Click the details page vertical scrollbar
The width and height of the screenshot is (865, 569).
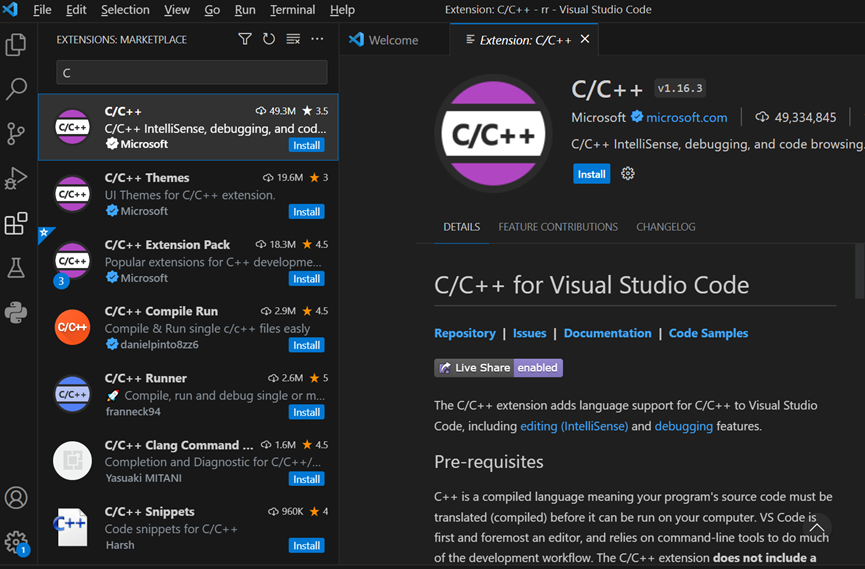(x=859, y=272)
